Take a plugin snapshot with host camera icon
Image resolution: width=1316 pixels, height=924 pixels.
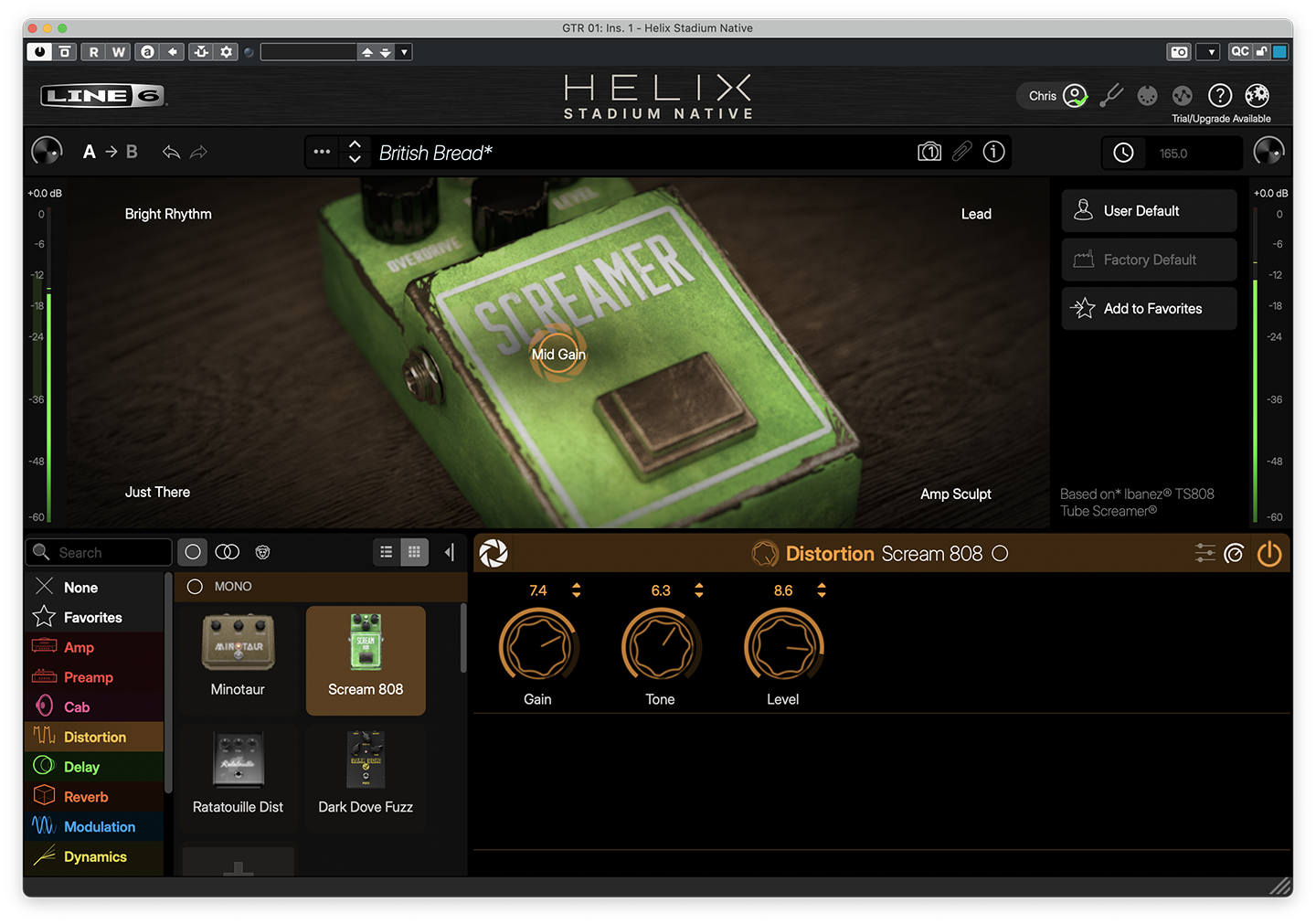coord(1180,52)
